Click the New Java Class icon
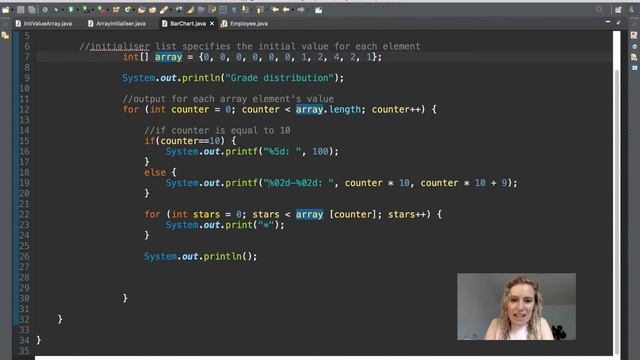This screenshot has height=360, width=640. [127, 10]
